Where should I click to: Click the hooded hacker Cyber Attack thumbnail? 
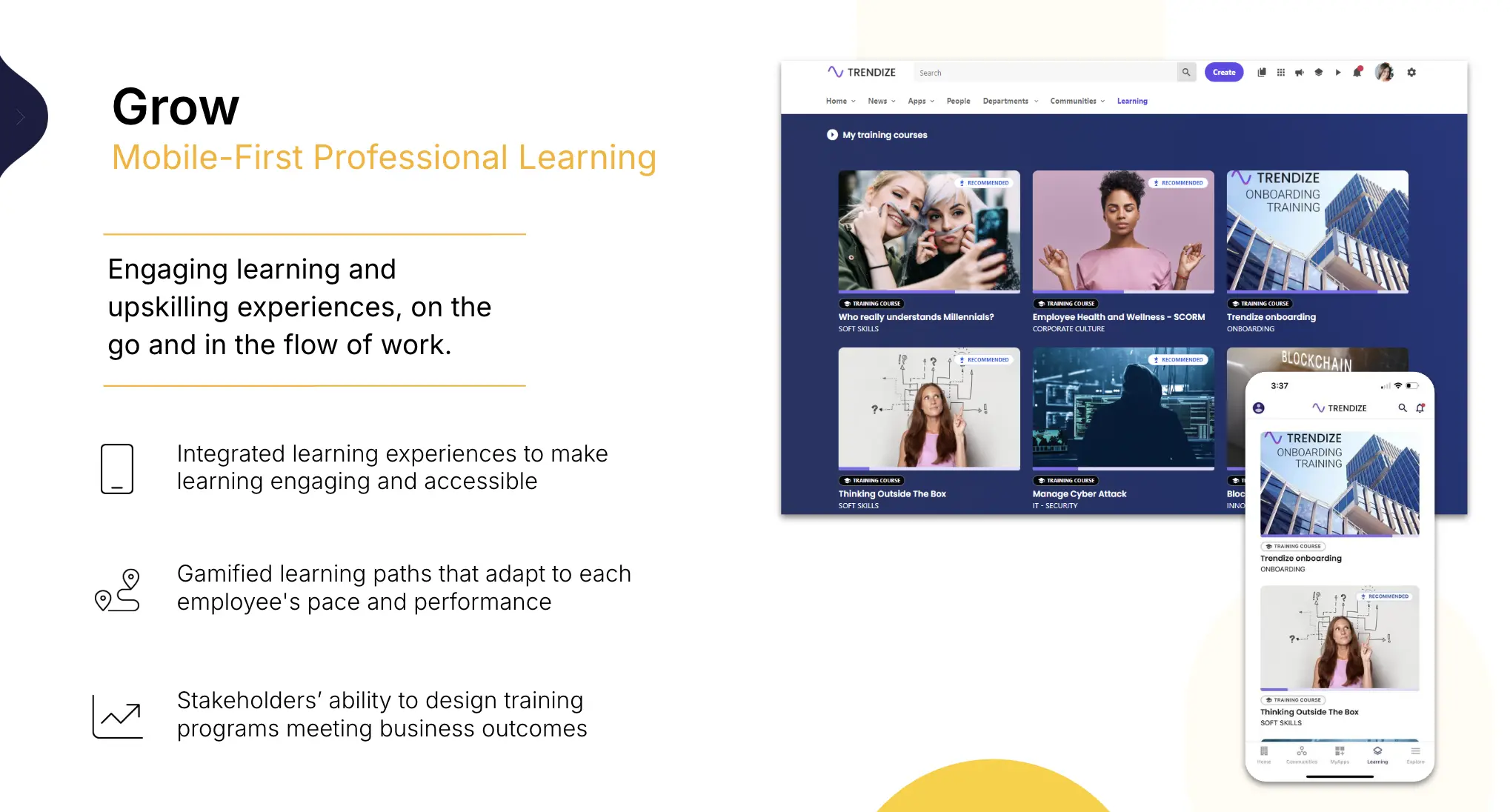pos(1123,409)
